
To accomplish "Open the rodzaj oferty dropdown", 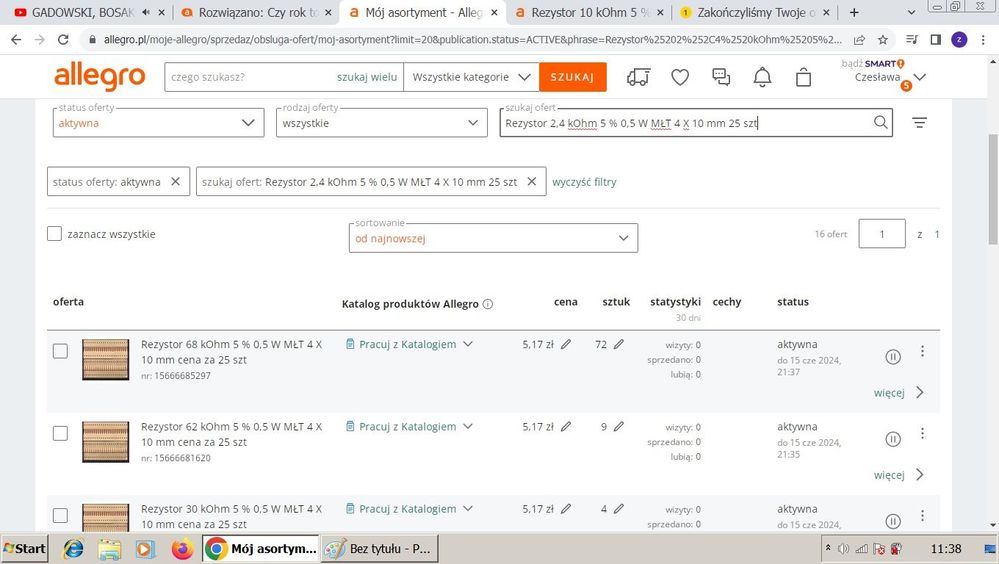I will pyautogui.click(x=382, y=122).
